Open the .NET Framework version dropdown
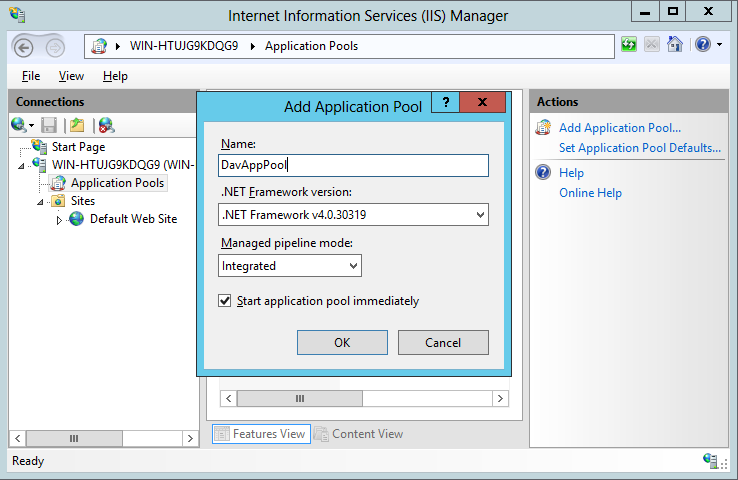 [353, 215]
